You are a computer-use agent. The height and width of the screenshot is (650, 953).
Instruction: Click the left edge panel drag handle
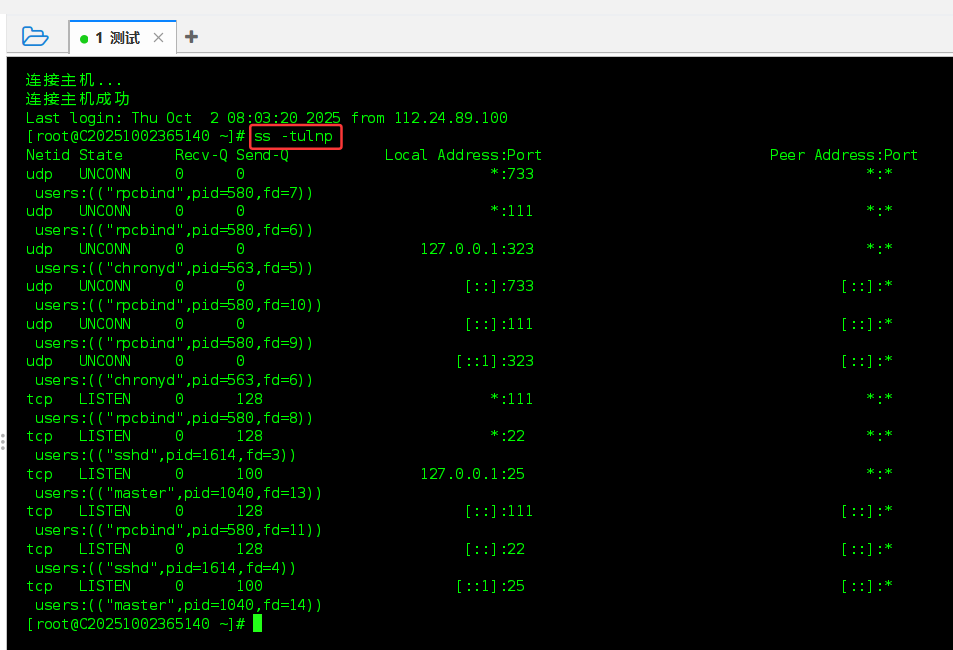3,438
